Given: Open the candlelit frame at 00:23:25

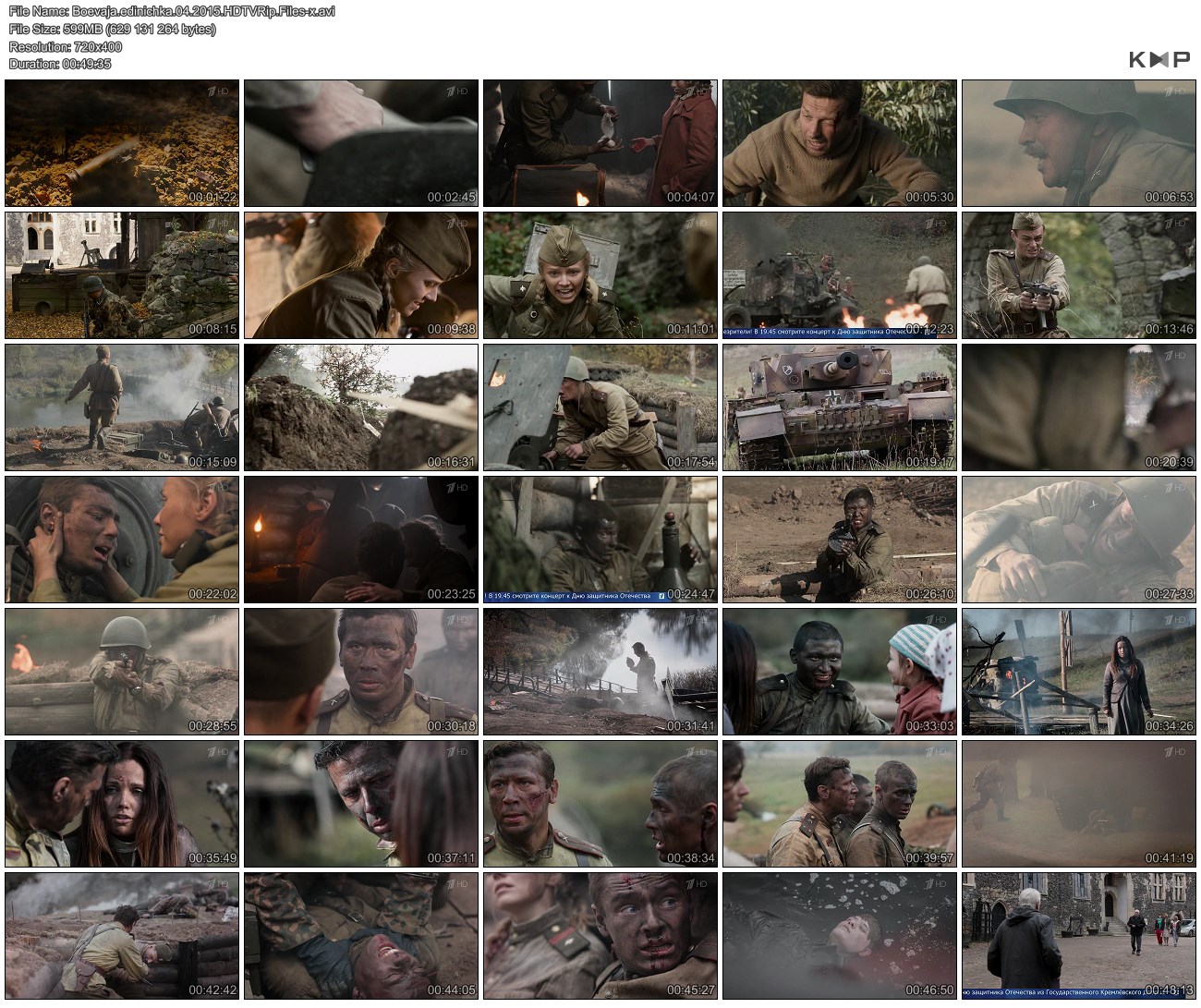Looking at the screenshot, I should pos(360,540).
